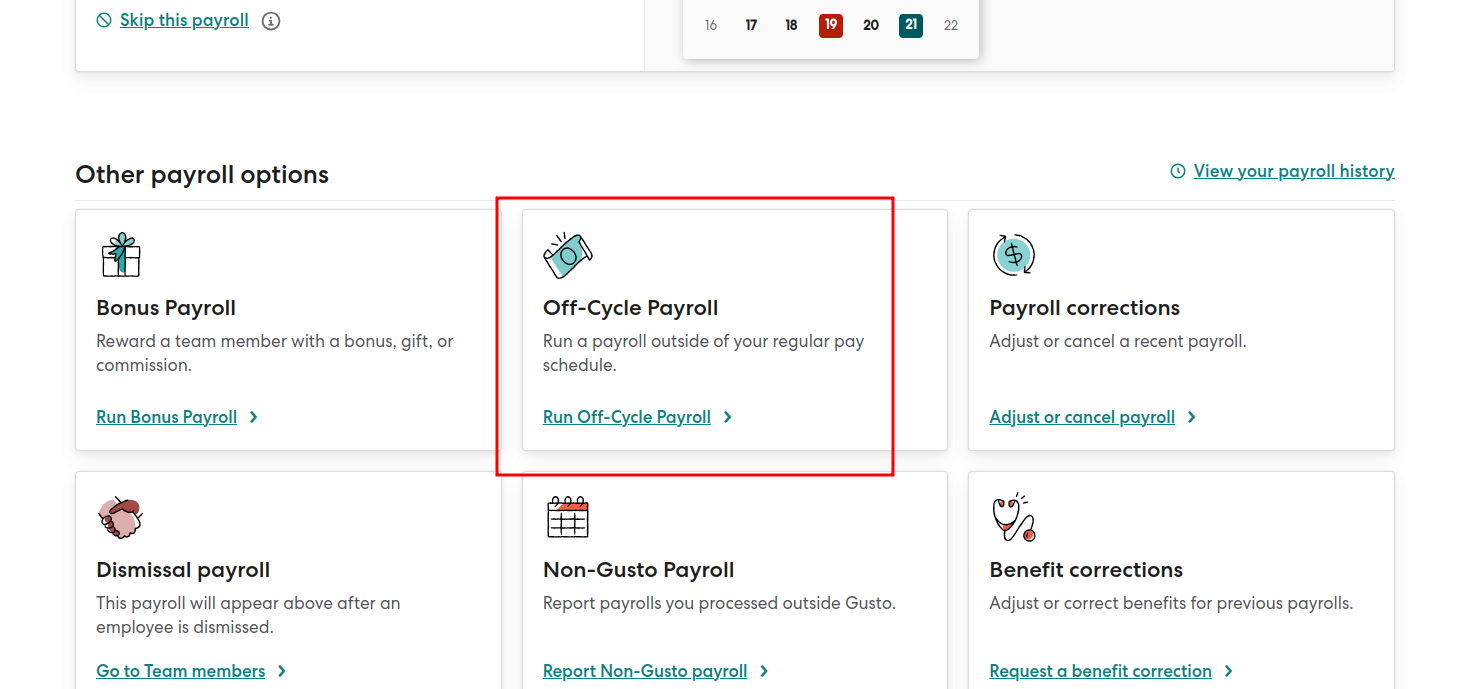Click the info icon beside Skip this payroll
The image size is (1458, 689).
pos(271,21)
